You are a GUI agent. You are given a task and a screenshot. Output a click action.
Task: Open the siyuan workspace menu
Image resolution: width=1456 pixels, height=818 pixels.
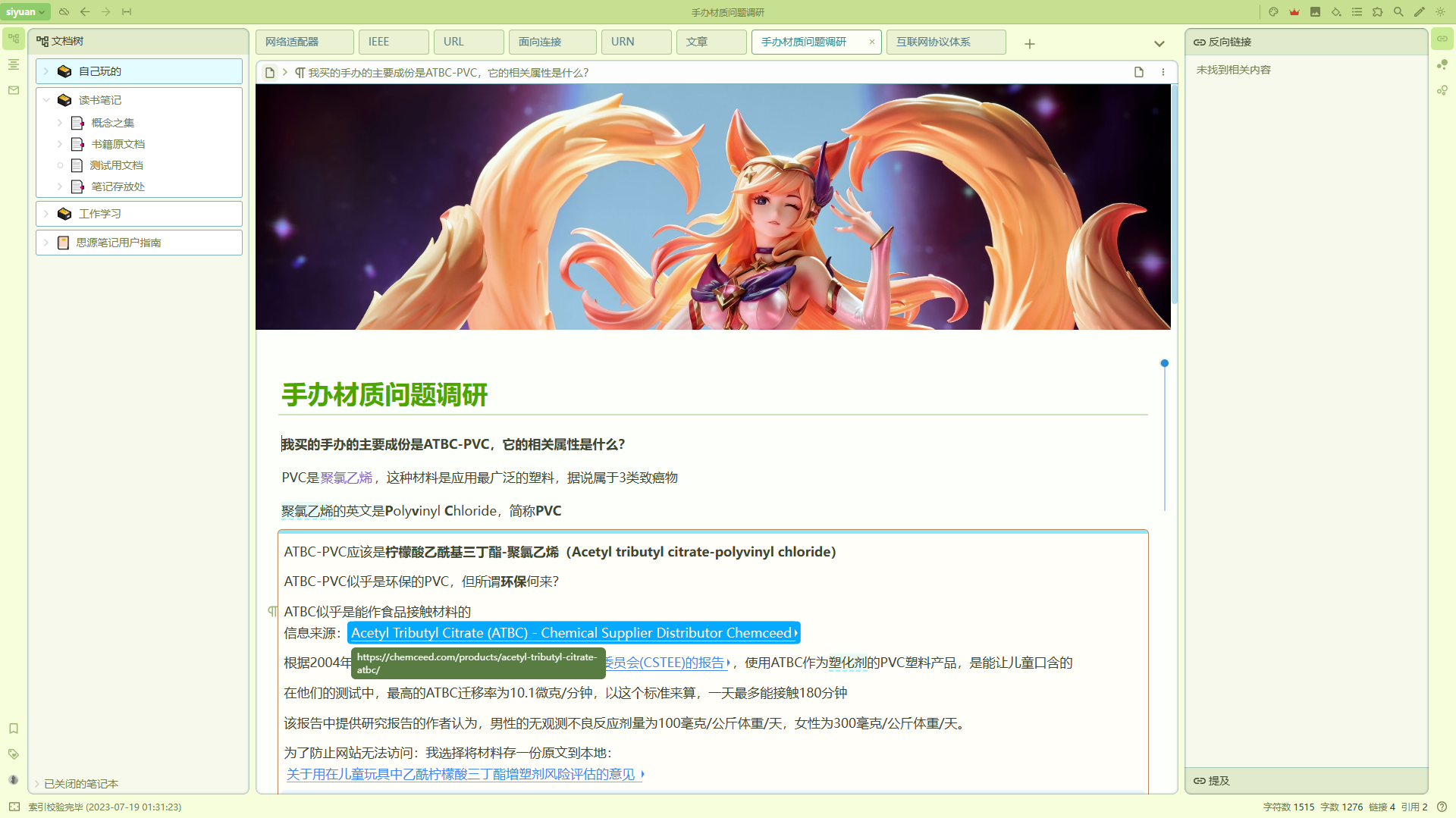(26, 12)
